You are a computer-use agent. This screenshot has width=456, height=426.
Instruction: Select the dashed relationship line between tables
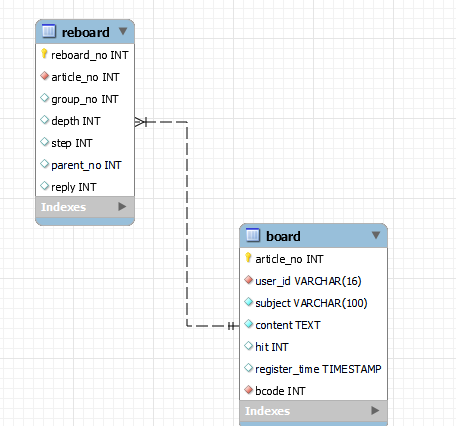187,223
